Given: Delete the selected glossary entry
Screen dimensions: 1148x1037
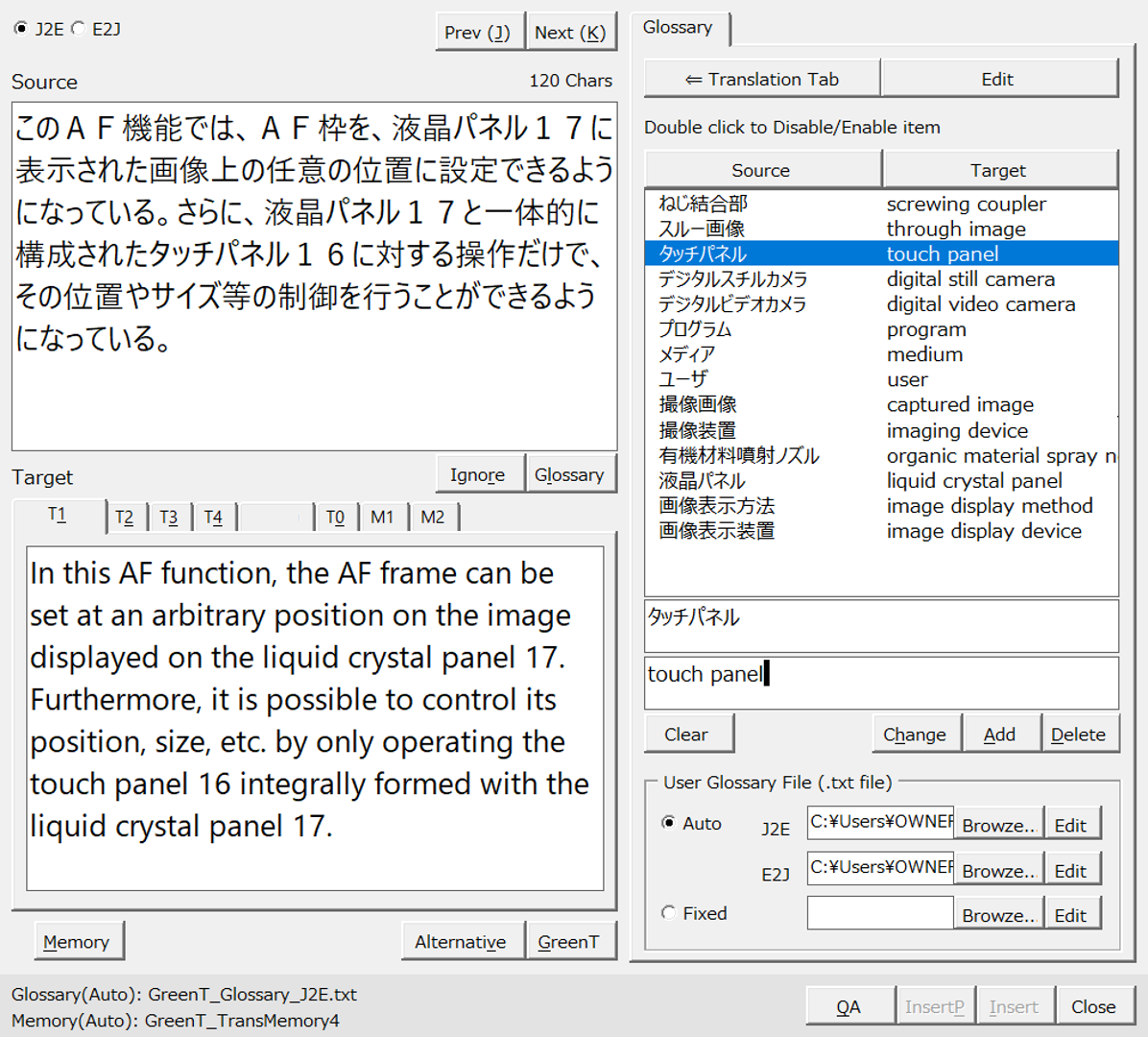Looking at the screenshot, I should 1078,735.
